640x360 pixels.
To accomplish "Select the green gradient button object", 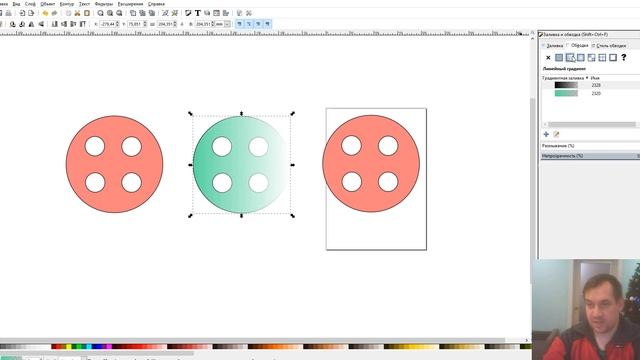I will pos(241,164).
